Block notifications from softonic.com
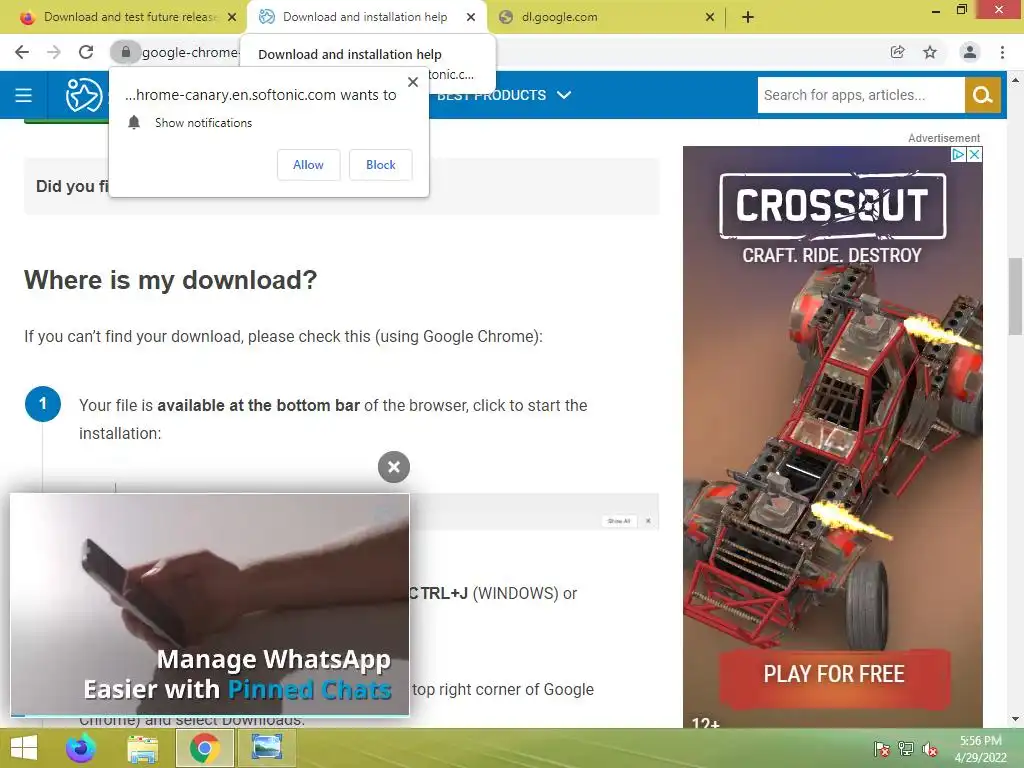 tap(381, 165)
